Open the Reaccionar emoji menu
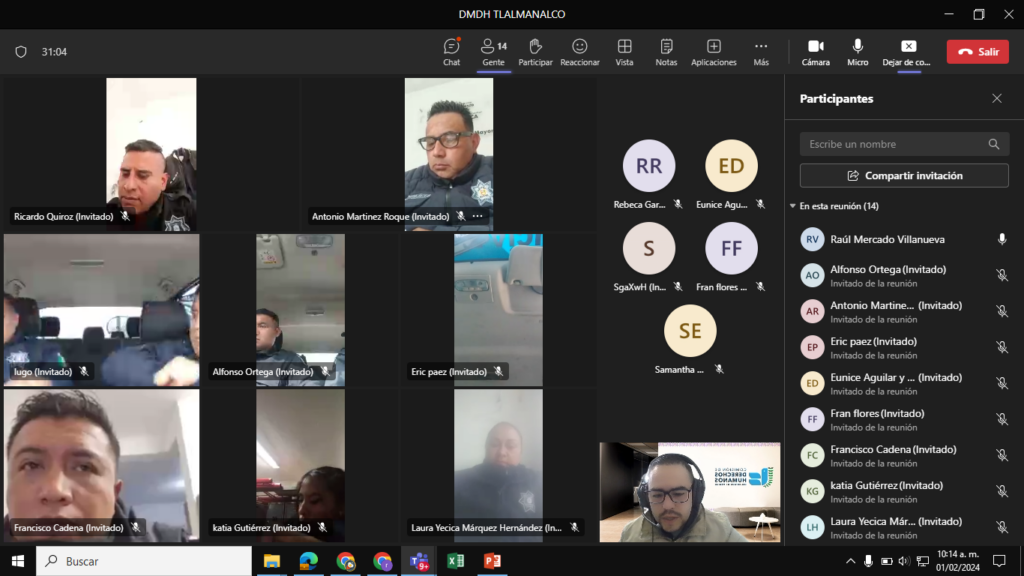Viewport: 1024px width, 576px height. tap(579, 52)
